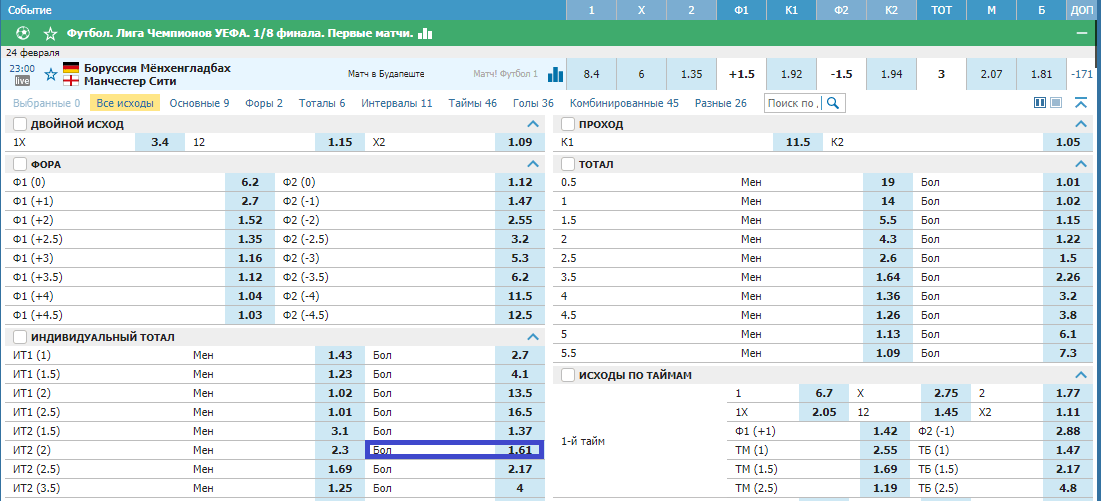This screenshot has height=501, width=1101.
Task: Star the Borussia vs Manchester City match
Action: [x=51, y=74]
